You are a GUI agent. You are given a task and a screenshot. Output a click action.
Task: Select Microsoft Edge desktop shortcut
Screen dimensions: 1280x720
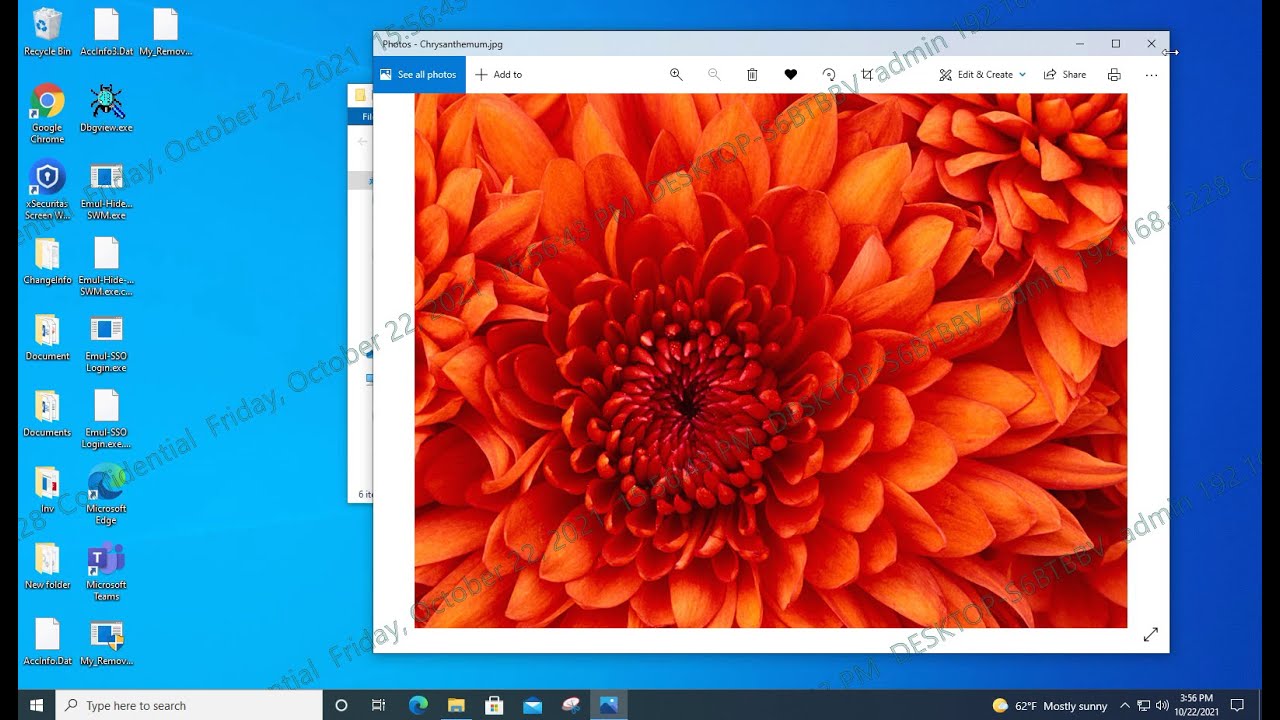106,495
